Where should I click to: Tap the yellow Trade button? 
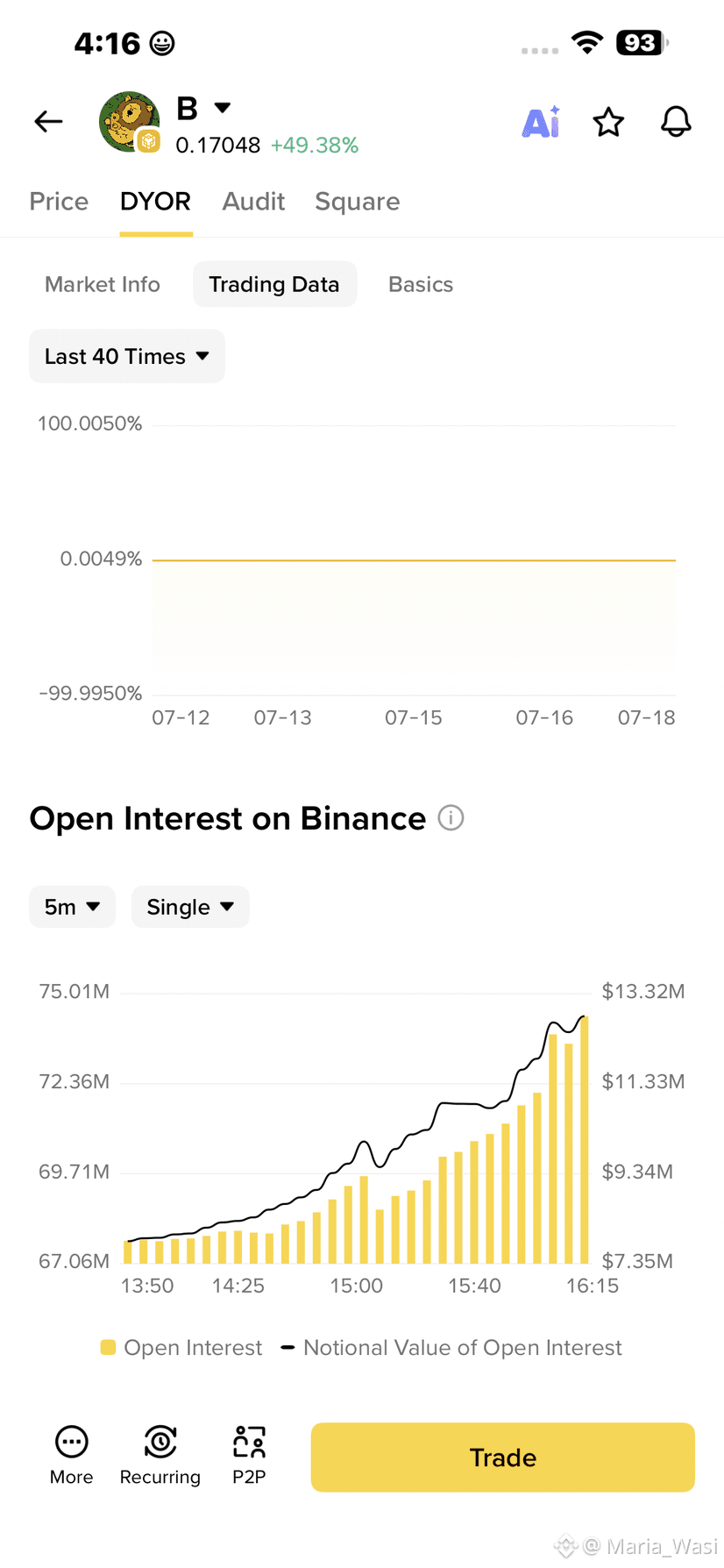click(503, 1458)
